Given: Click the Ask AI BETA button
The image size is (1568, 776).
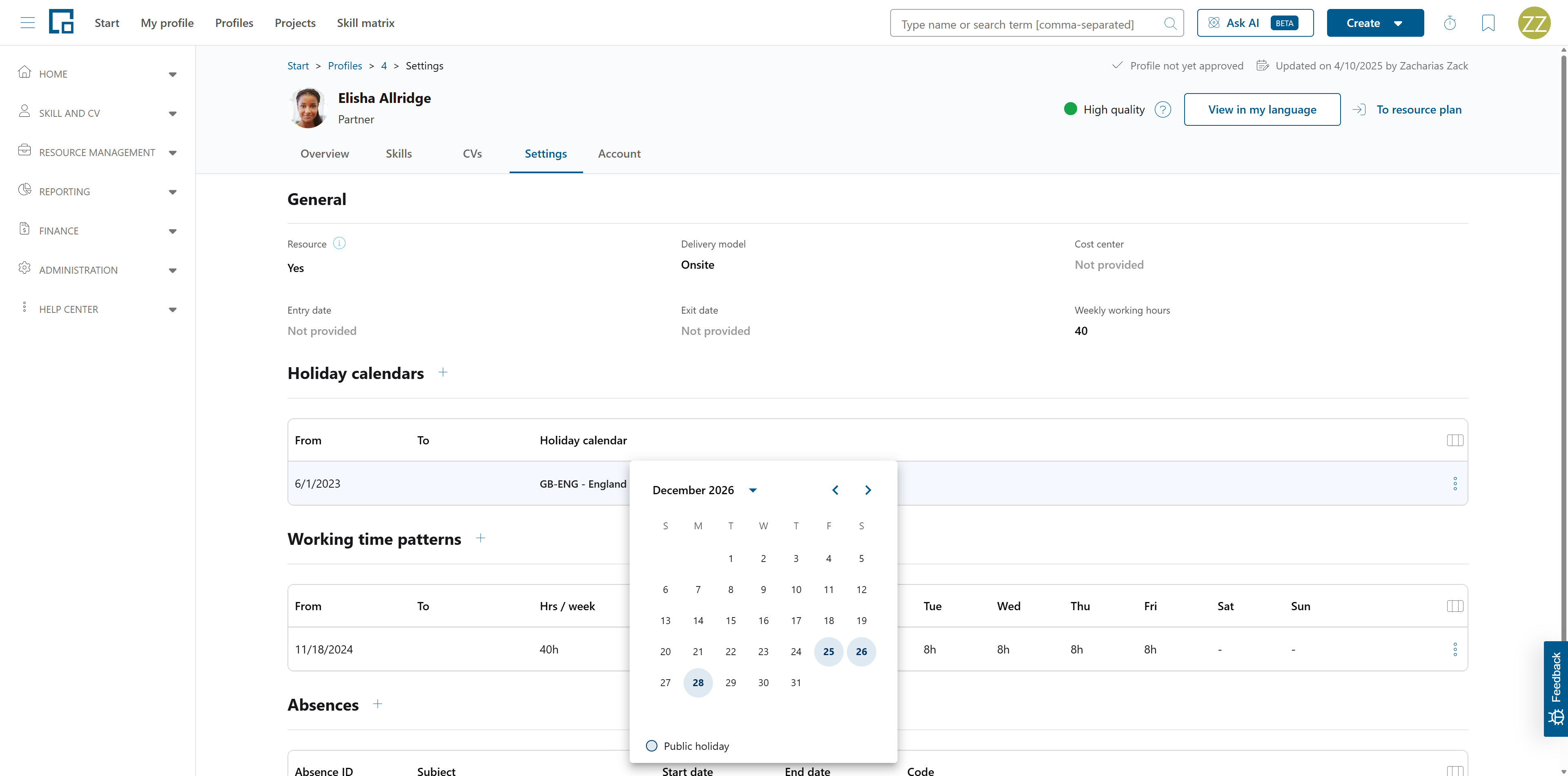Looking at the screenshot, I should (x=1255, y=23).
